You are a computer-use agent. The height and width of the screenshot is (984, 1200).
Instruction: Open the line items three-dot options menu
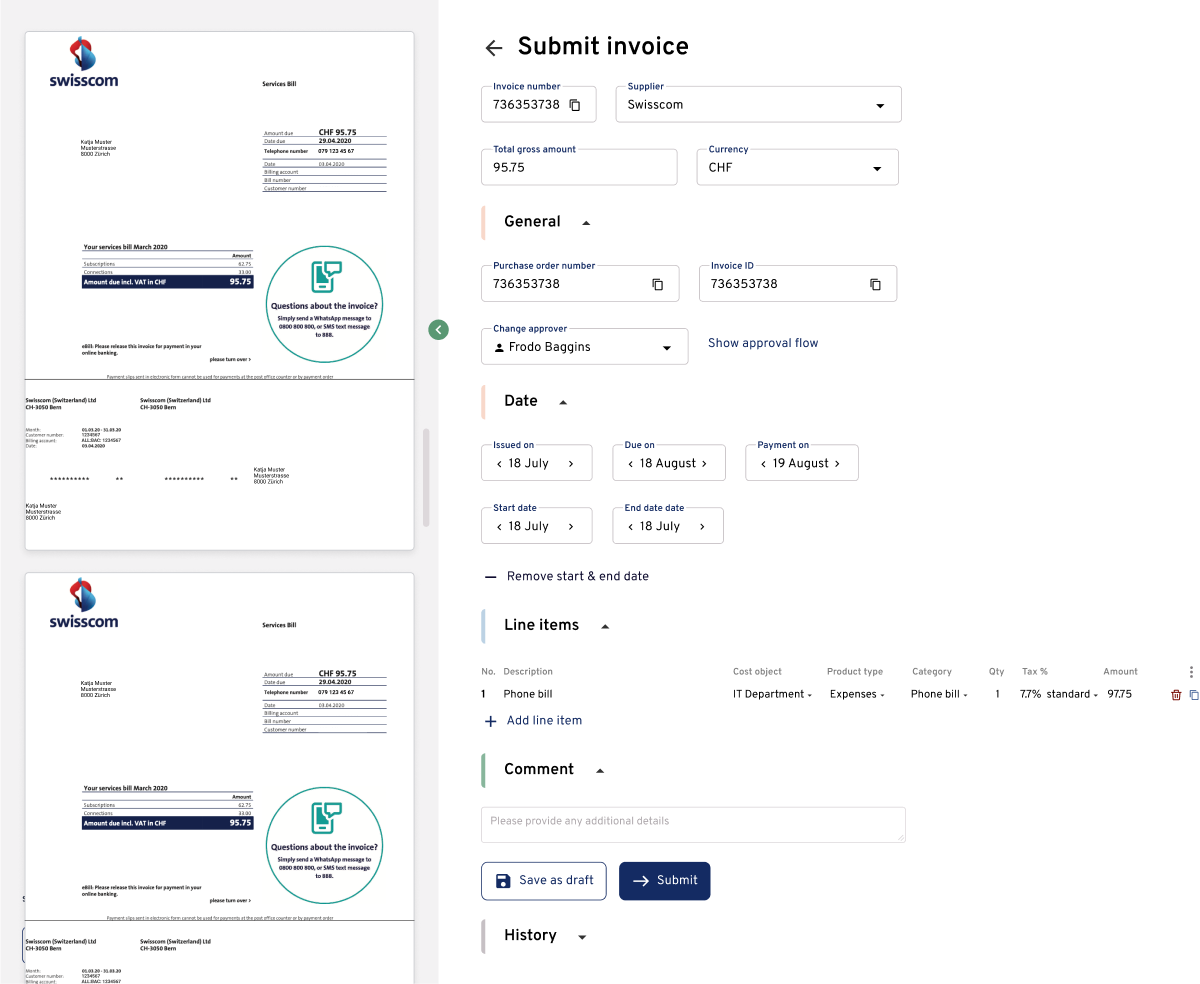click(1191, 671)
